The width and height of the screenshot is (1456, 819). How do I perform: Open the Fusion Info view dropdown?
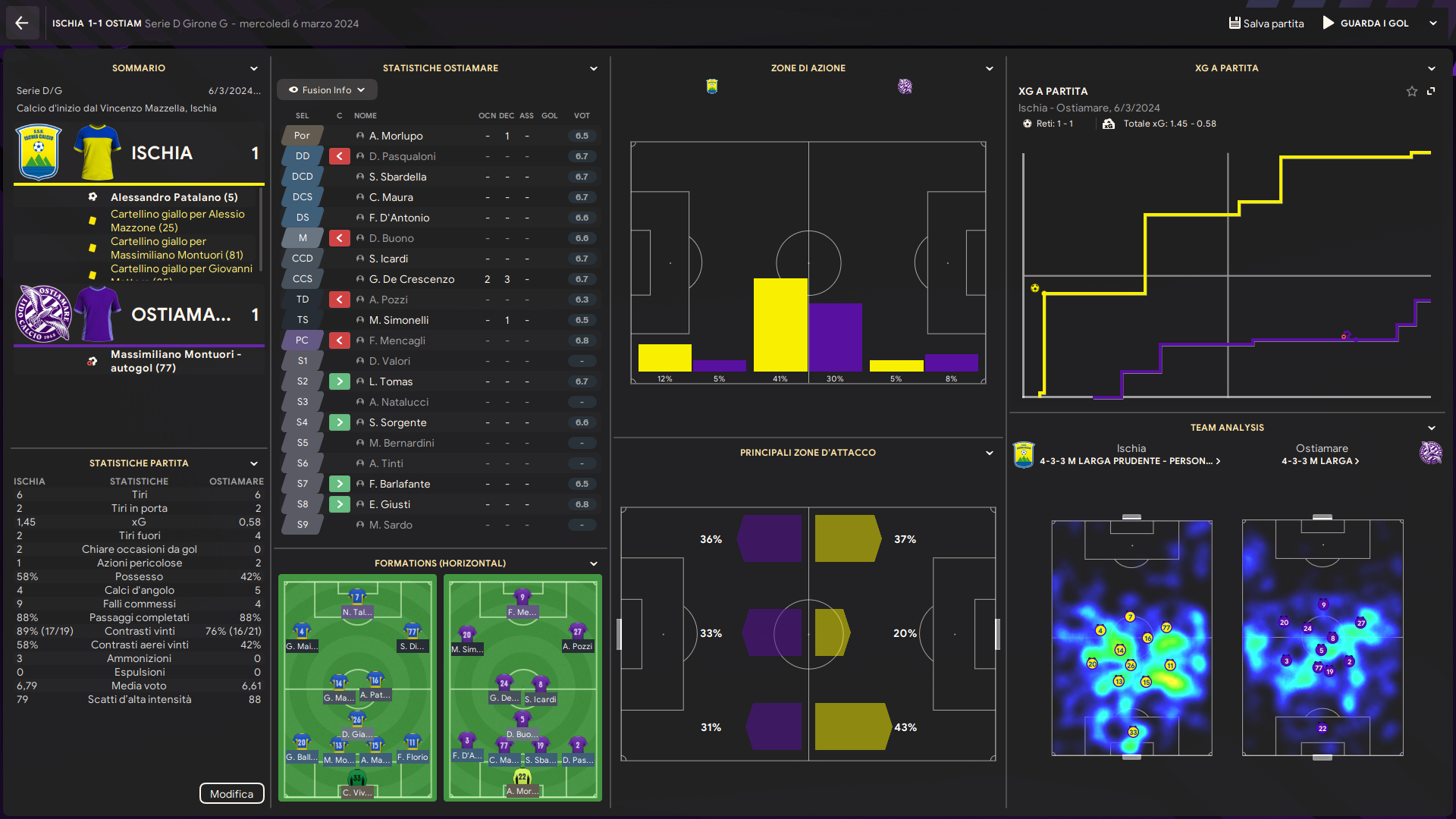click(x=327, y=89)
